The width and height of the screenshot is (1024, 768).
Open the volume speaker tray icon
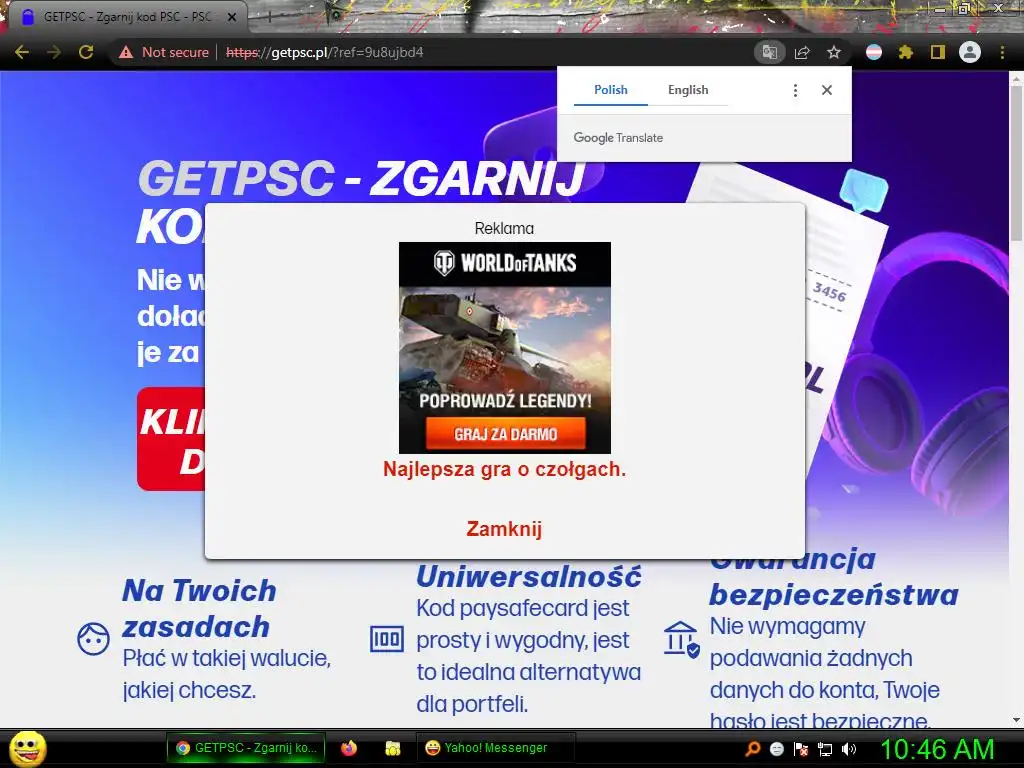849,748
